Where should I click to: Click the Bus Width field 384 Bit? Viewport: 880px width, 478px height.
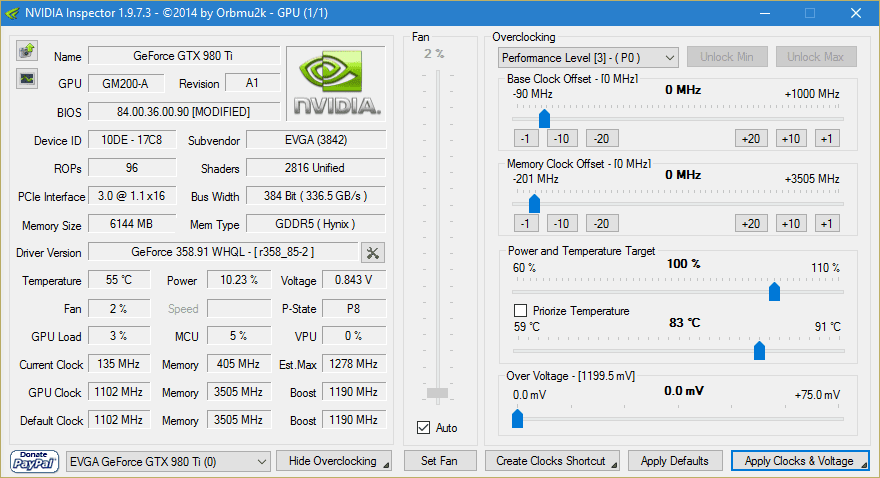(x=316, y=196)
